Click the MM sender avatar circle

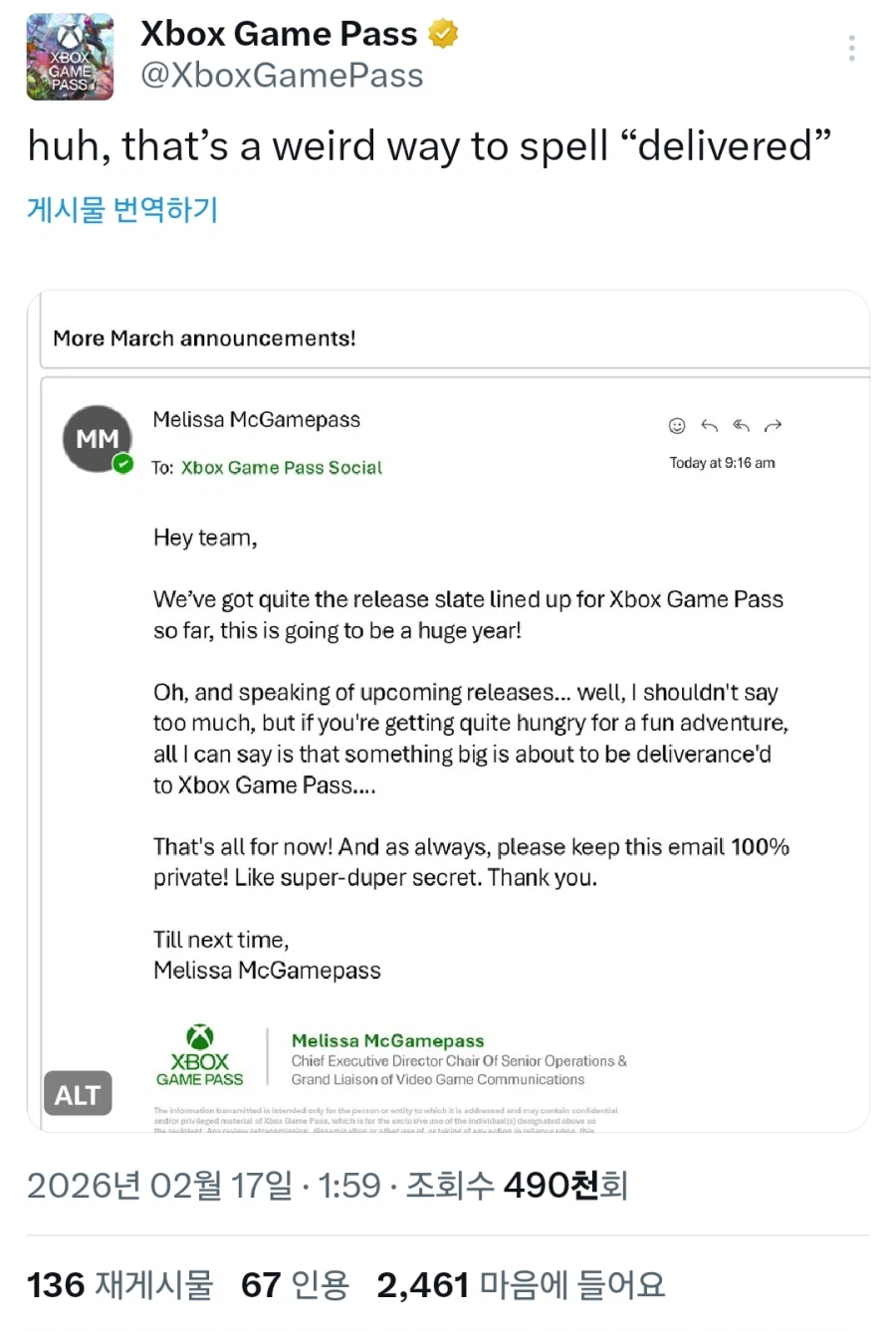pos(97,438)
